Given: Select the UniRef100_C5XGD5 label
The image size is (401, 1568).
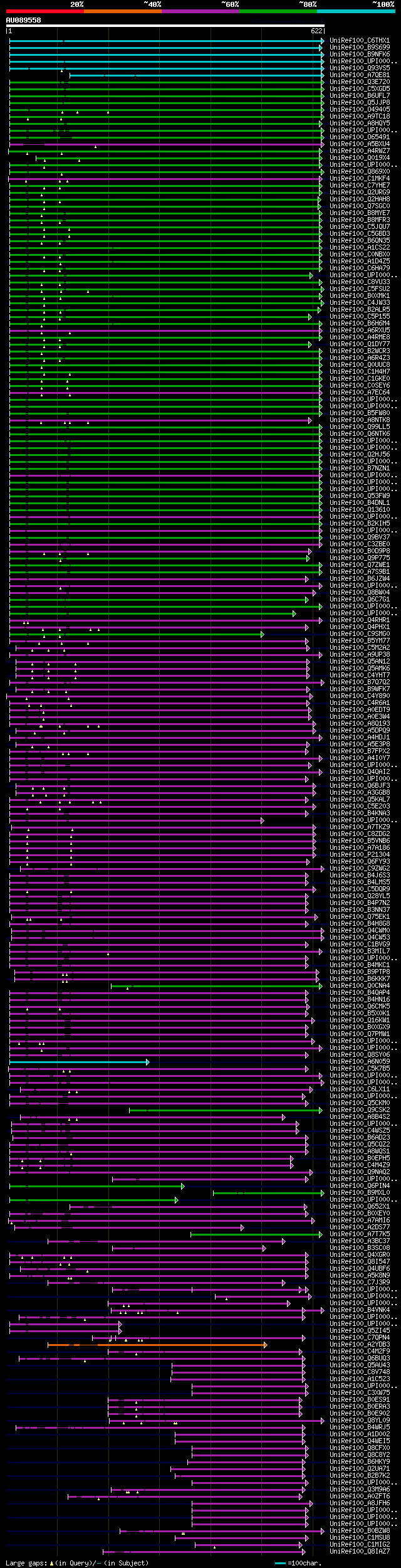Looking at the screenshot, I should [360, 89].
